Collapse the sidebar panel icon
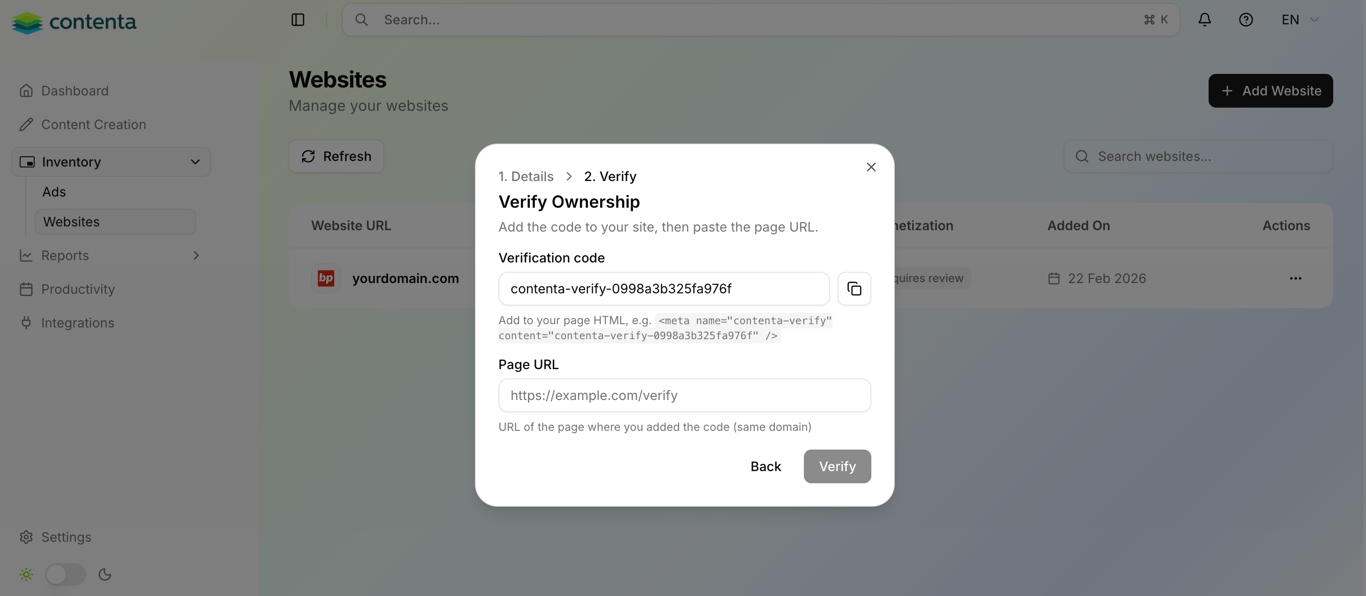 click(x=298, y=20)
